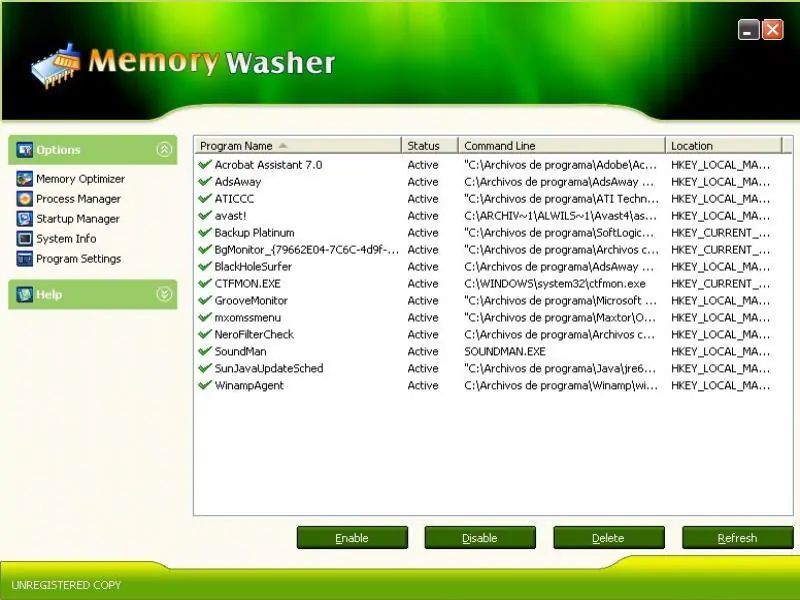The width and height of the screenshot is (800, 600).
Task: Open the System Info monitor icon
Action: tap(24, 238)
